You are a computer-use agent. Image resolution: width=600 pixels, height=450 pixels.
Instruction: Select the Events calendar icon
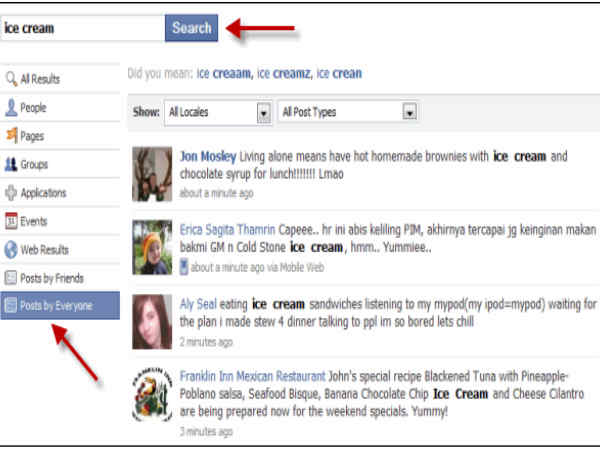pyautogui.click(x=11, y=221)
